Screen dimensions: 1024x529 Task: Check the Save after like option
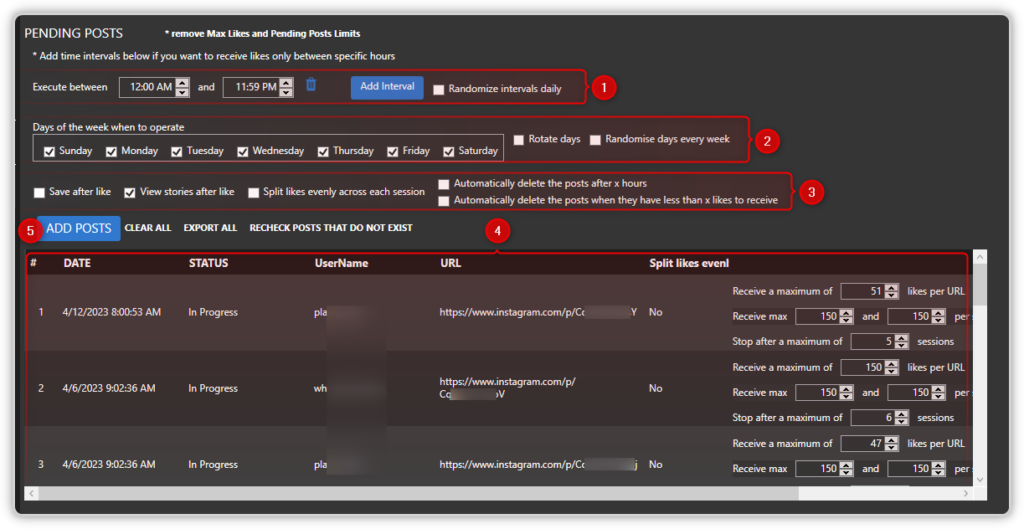[x=39, y=193]
